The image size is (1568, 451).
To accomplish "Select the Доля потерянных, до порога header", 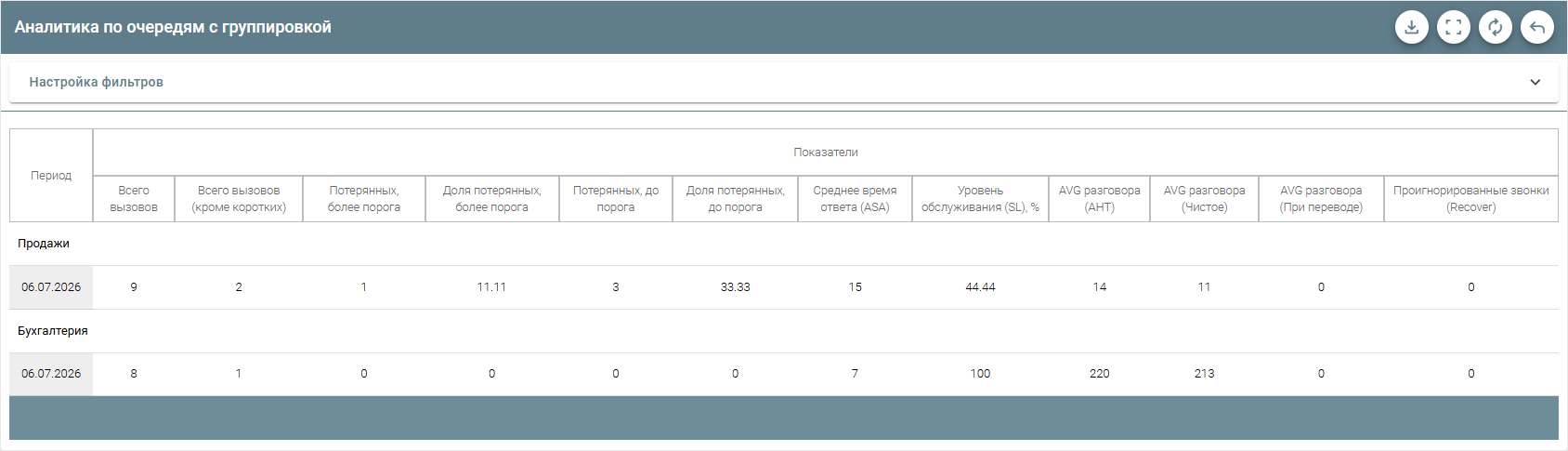I will (x=735, y=198).
